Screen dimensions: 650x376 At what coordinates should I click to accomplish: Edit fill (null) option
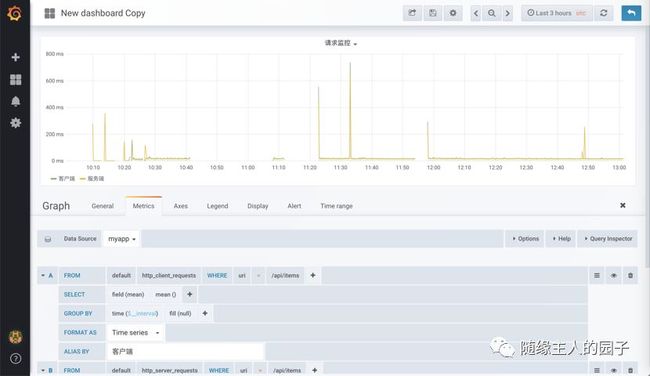click(x=180, y=313)
